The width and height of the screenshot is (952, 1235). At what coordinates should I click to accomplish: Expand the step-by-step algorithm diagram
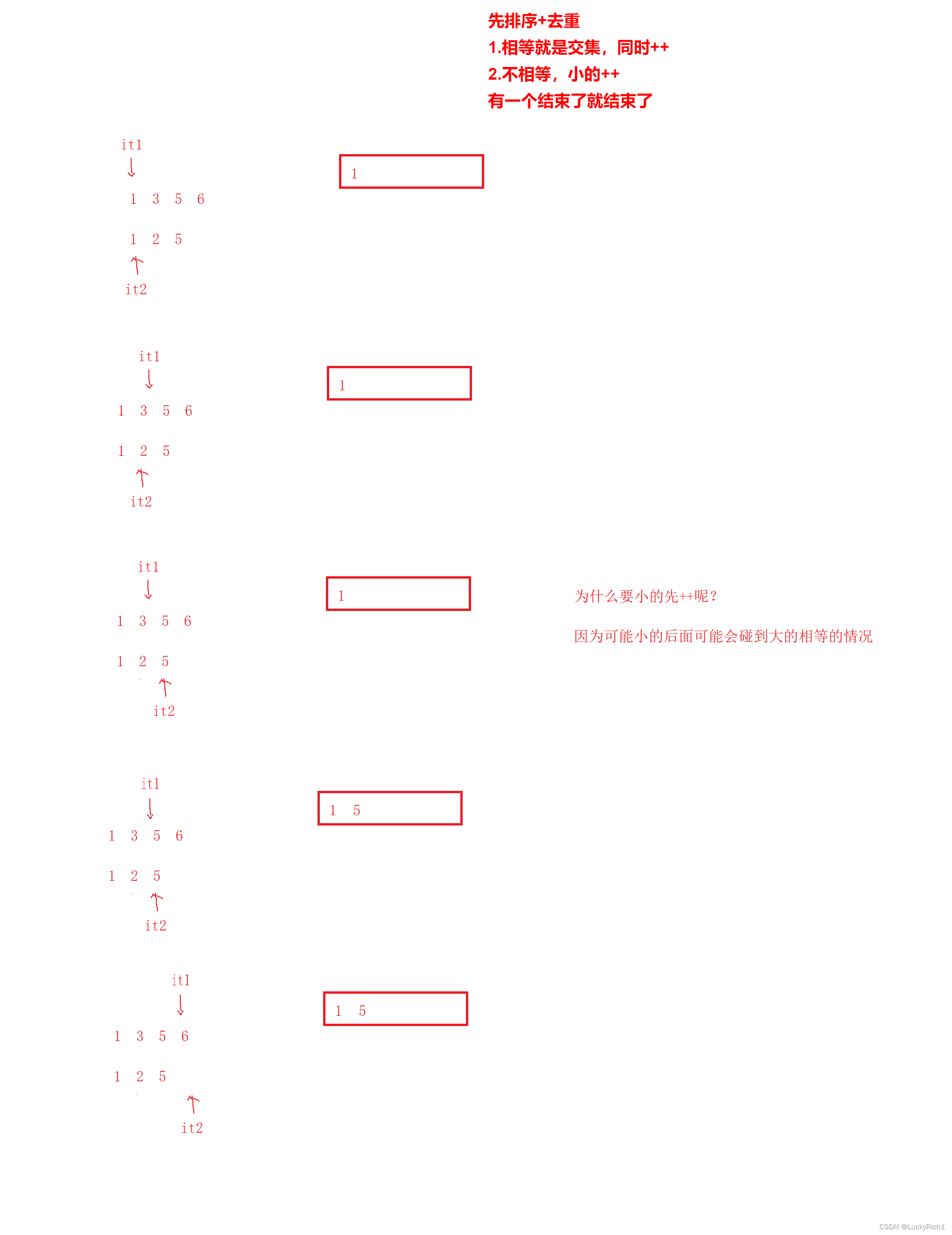476,617
